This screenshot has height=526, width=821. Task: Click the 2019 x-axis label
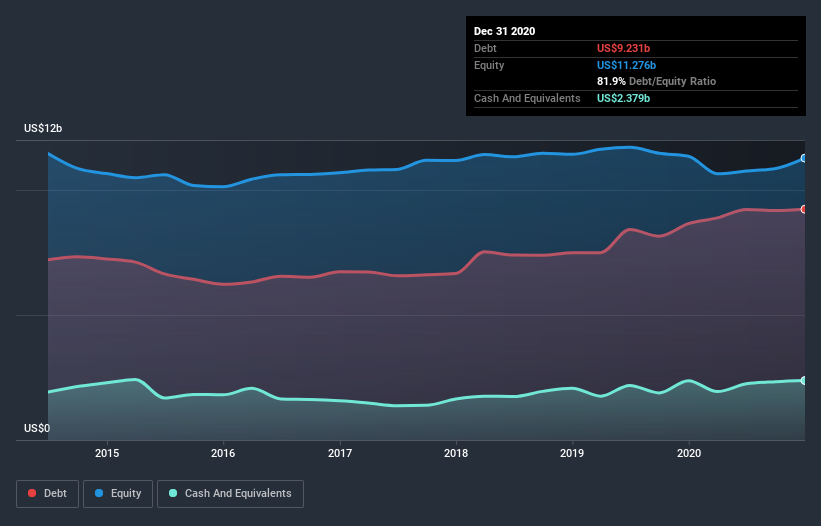pyautogui.click(x=572, y=453)
